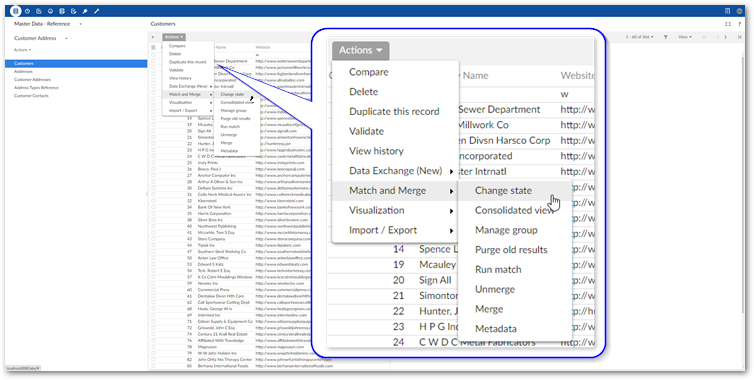Click the localhost status bar URL at bottom left
This screenshot has width=754, height=380.
click(22, 368)
